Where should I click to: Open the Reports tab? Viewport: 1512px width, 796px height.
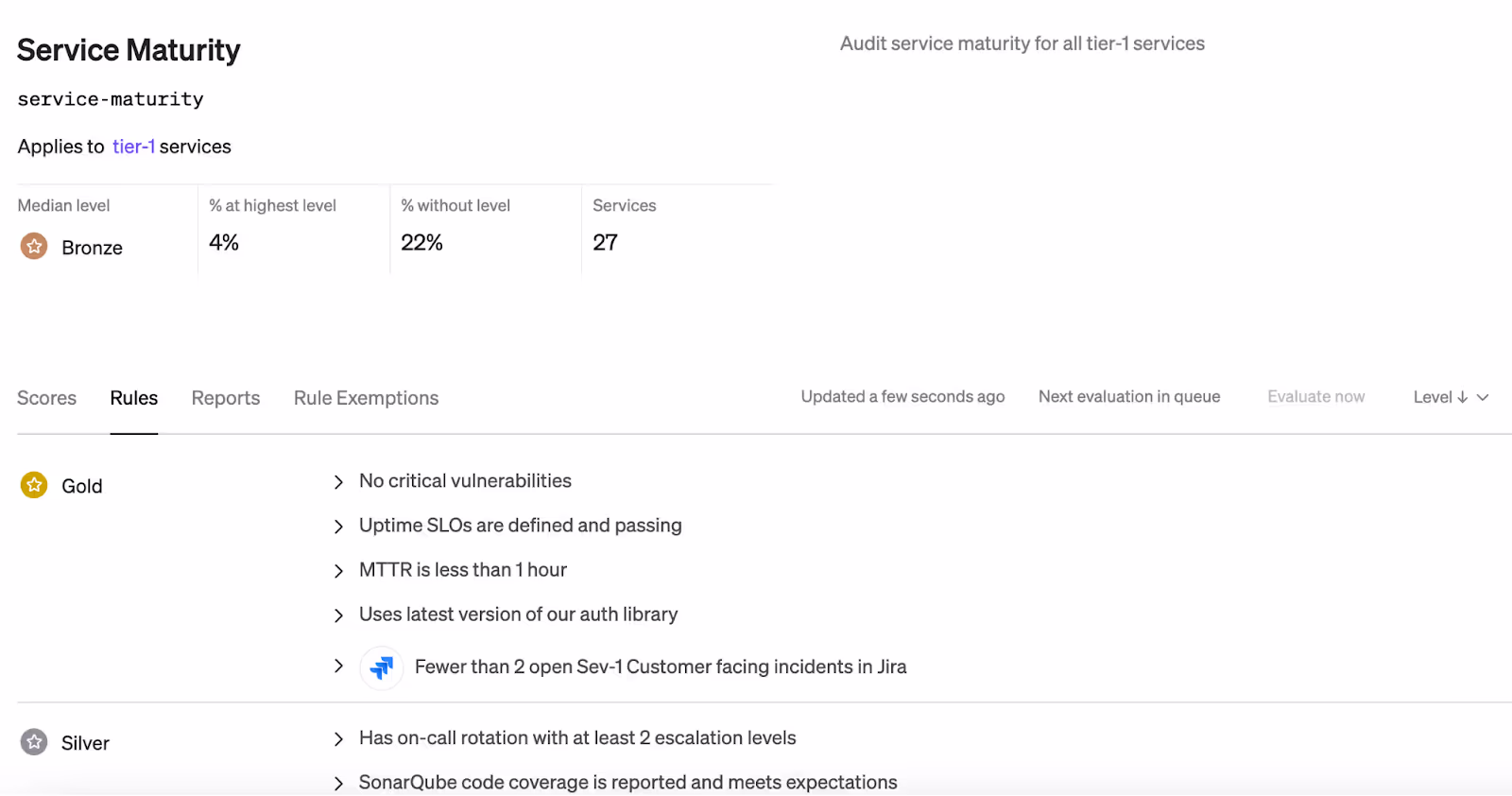click(225, 398)
